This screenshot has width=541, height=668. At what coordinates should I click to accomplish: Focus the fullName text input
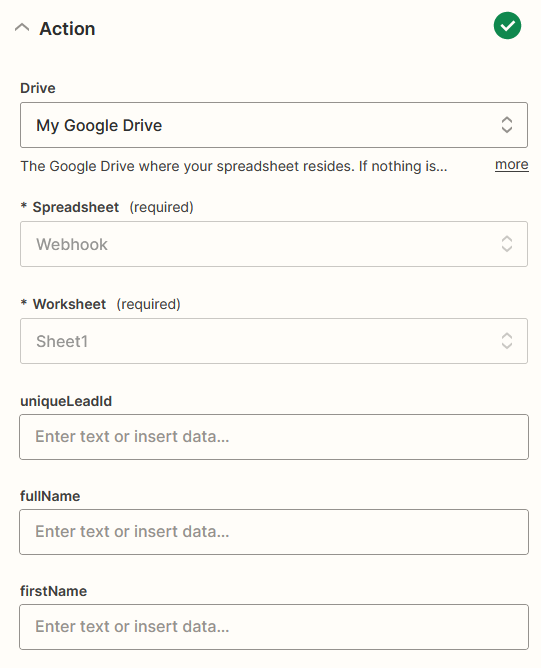tap(273, 532)
